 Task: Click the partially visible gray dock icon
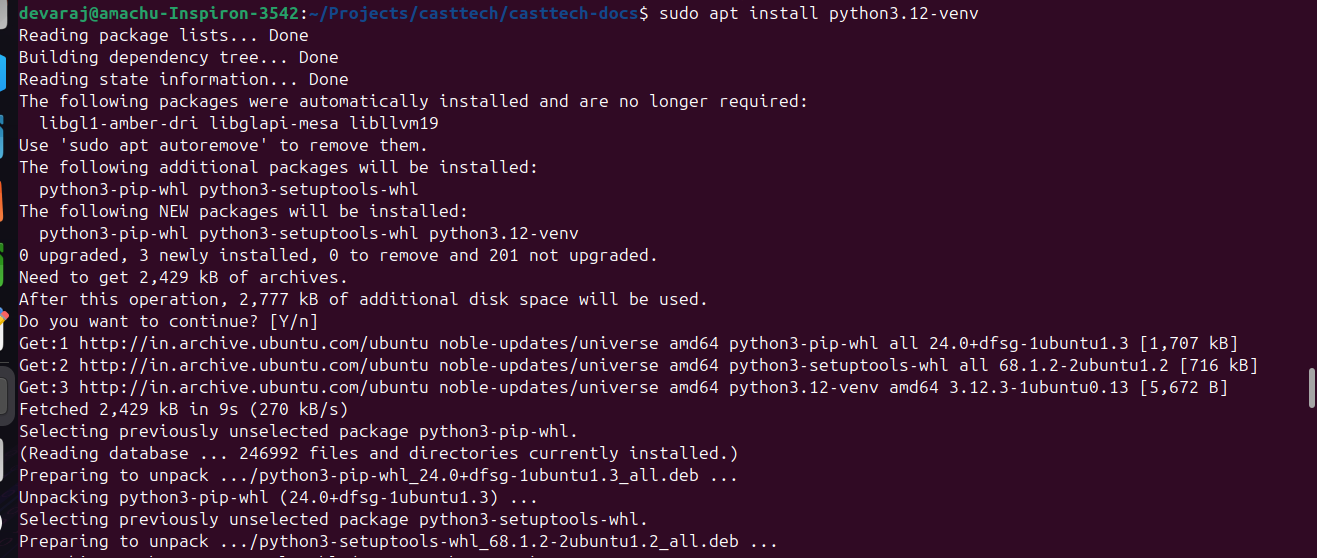pos(2,390)
